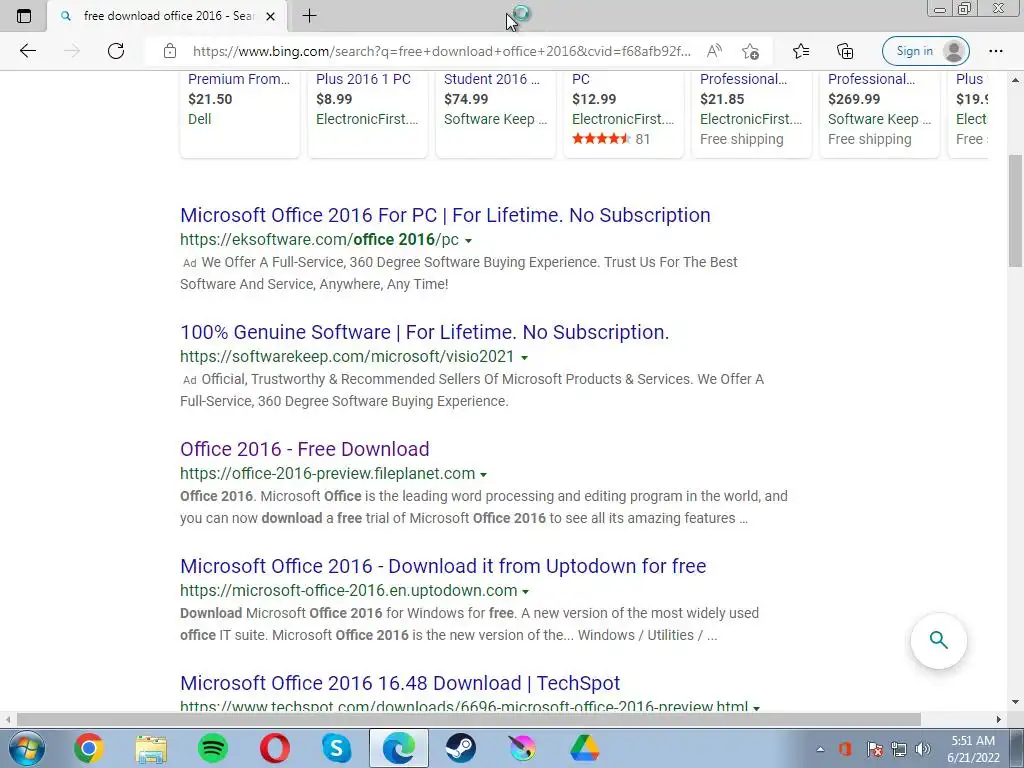
Task: Open a new tab with plus button
Action: pyautogui.click(x=310, y=16)
